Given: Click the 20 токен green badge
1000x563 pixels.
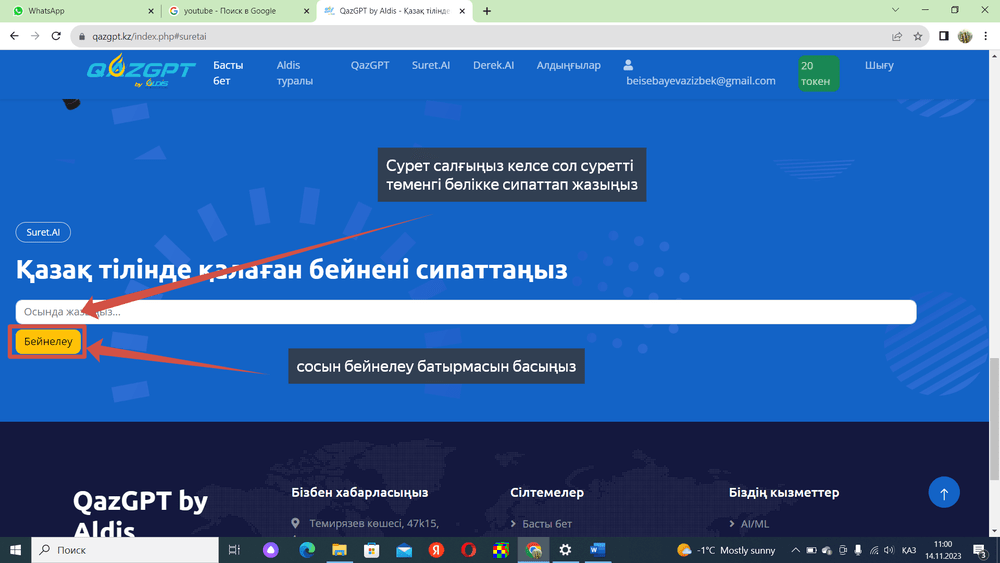Looking at the screenshot, I should tap(817, 73).
